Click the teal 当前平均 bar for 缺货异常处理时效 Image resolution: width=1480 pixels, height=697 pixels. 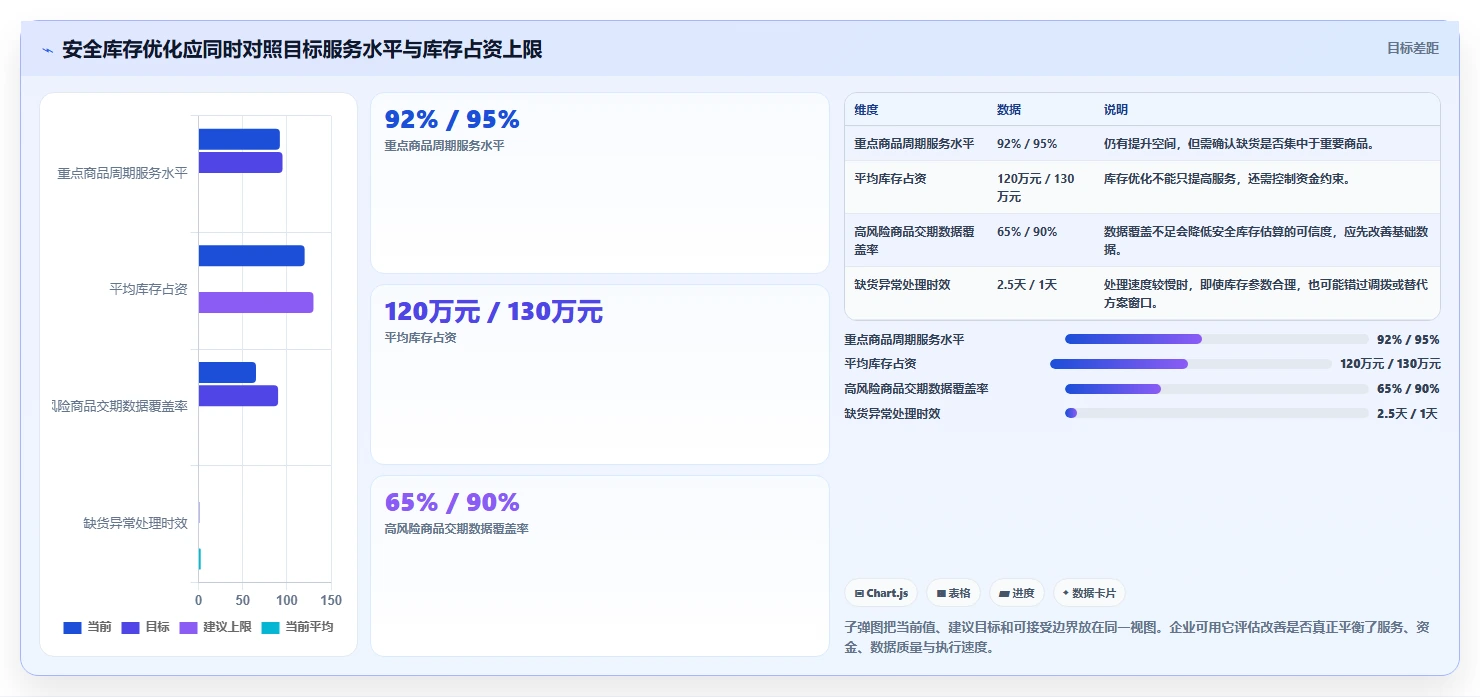(x=199, y=559)
